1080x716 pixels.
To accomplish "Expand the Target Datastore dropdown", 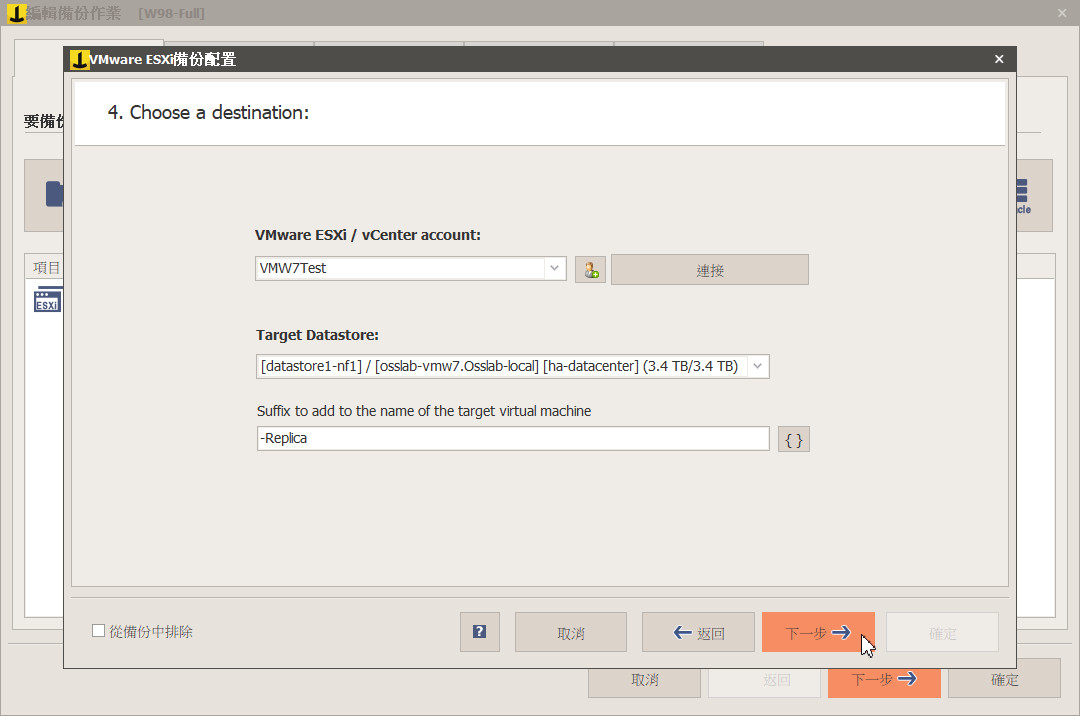I will coord(756,366).
